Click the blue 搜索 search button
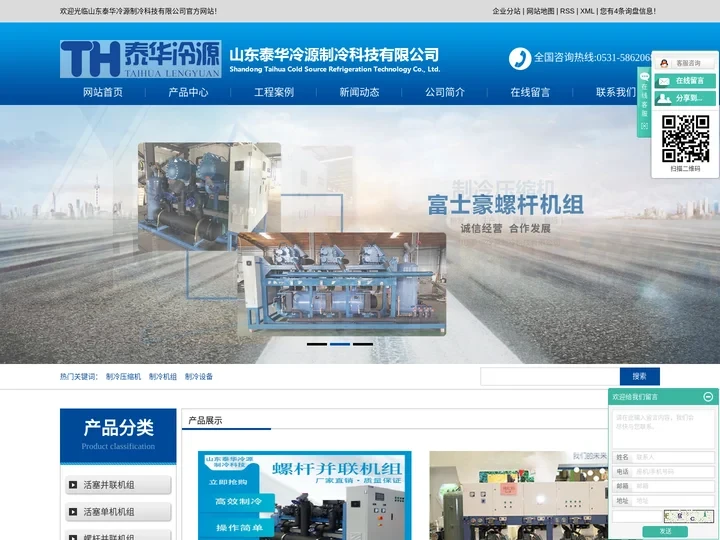Image resolution: width=720 pixels, height=540 pixels. click(639, 376)
